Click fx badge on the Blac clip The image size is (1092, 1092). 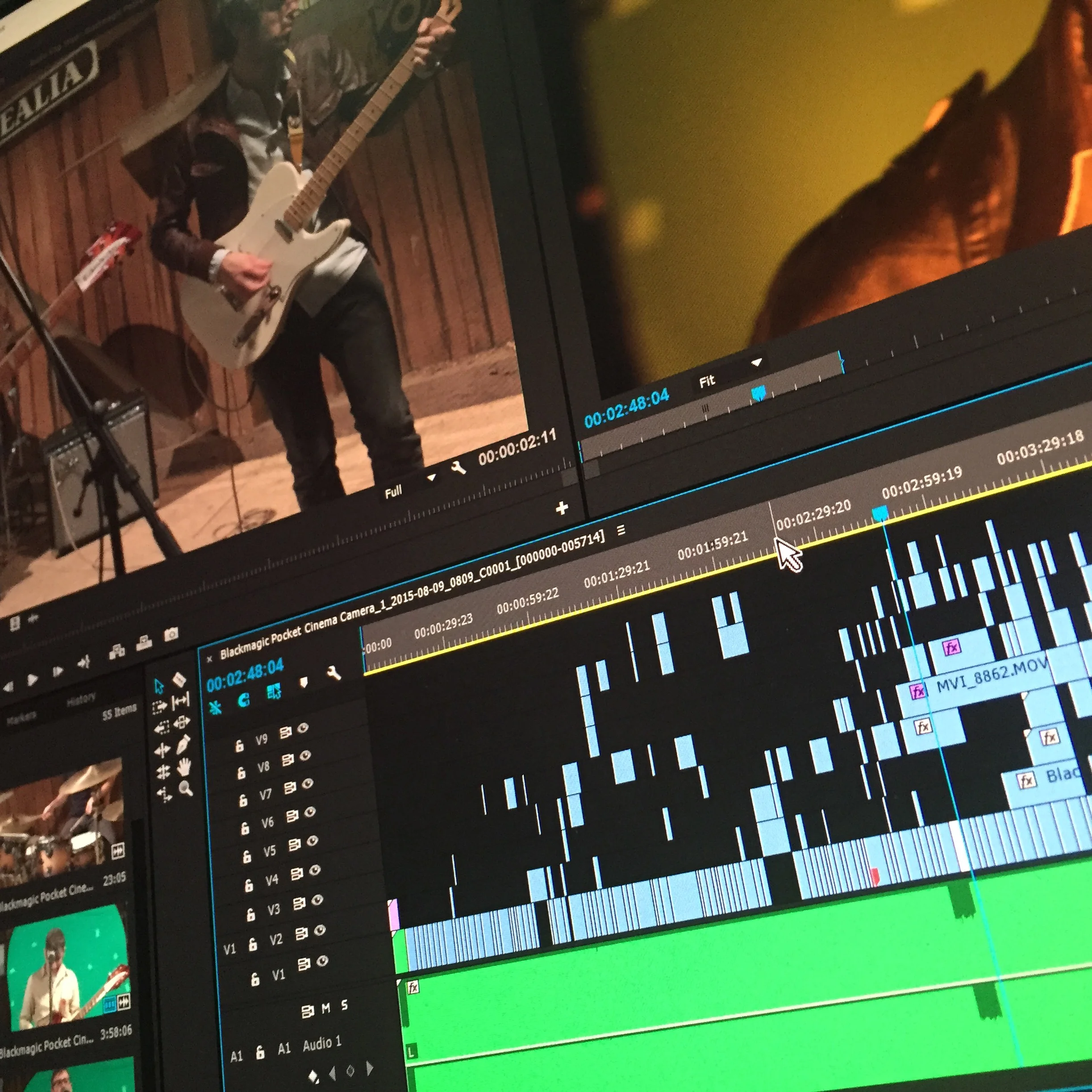[x=1027, y=781]
